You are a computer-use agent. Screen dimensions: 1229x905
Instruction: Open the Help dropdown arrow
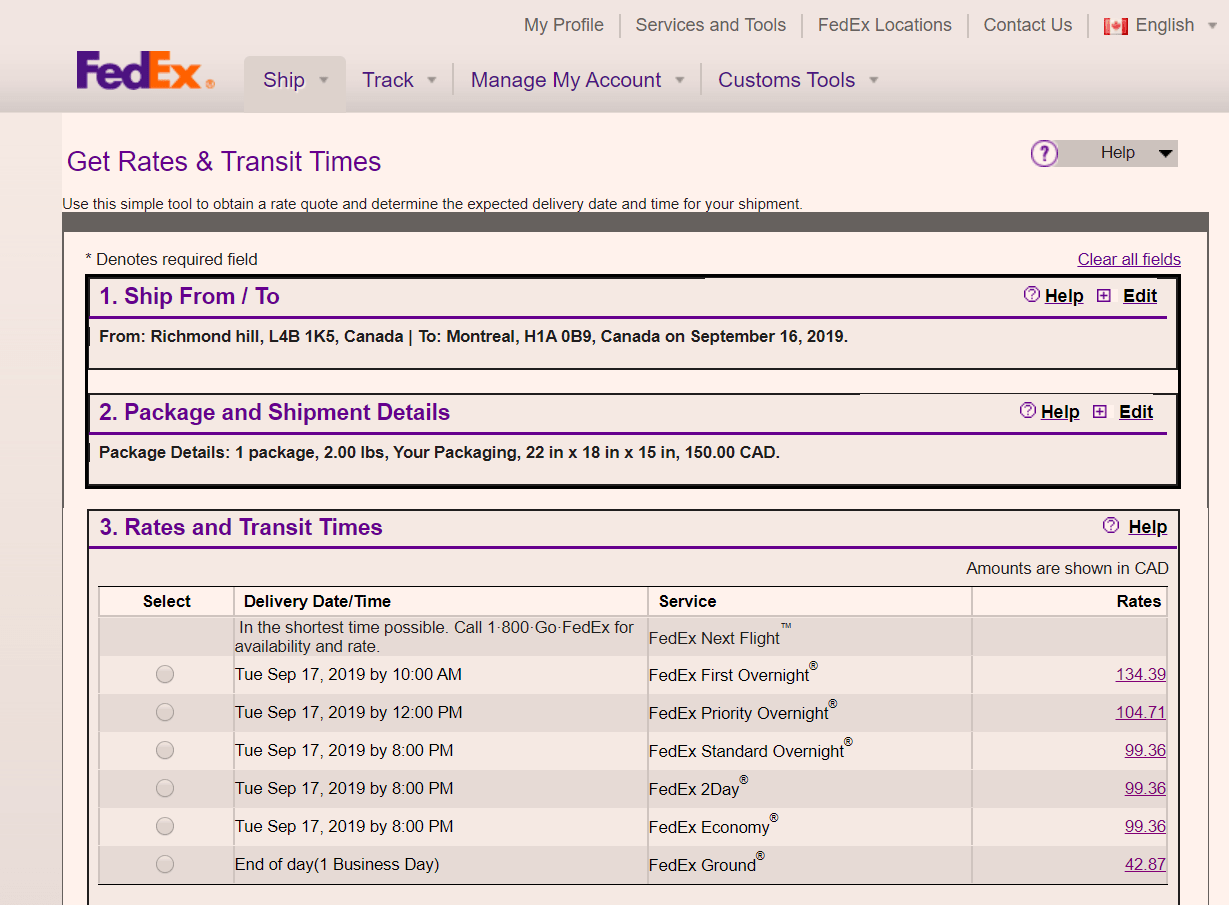(x=1165, y=154)
